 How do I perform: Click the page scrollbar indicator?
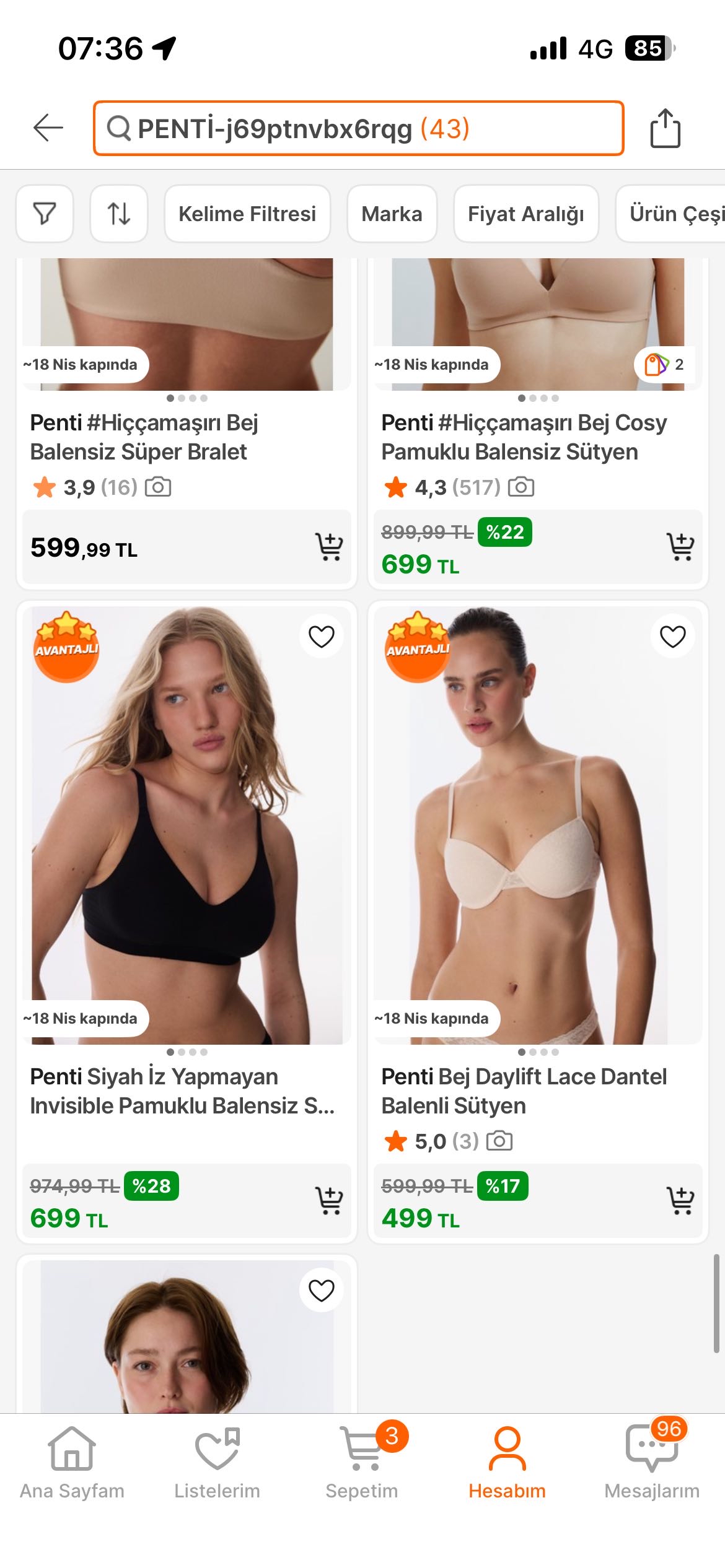pos(716,1304)
